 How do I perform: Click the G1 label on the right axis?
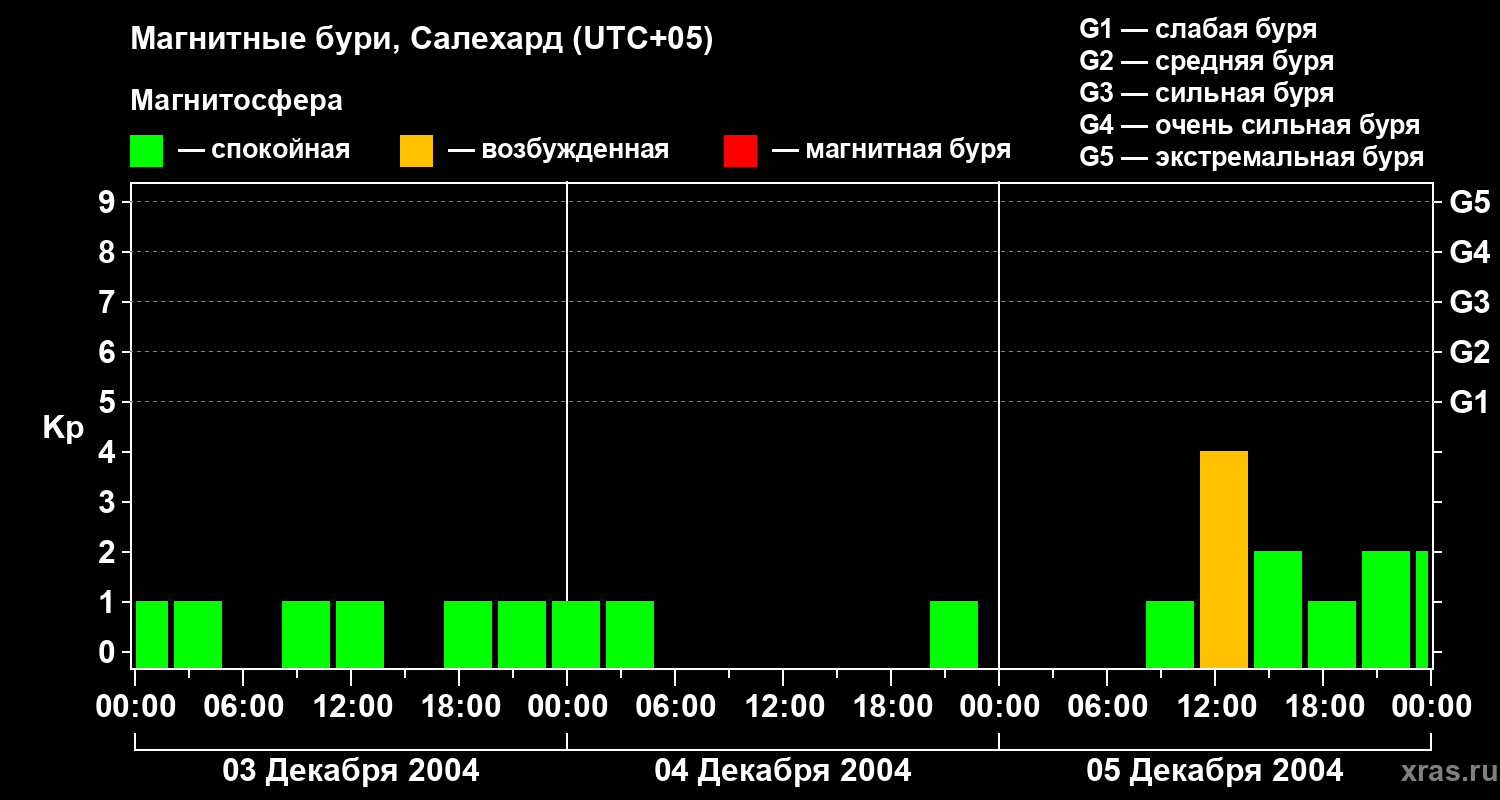pos(1469,402)
